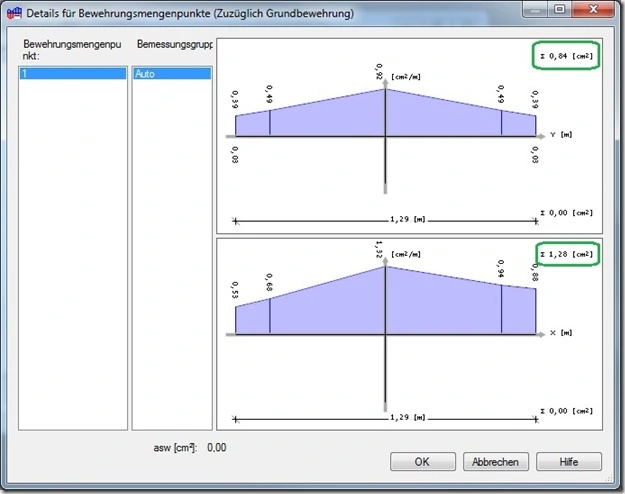Click the Bewehrungsmengenpunkt label
Viewport: 625px width, 494px height.
point(72,50)
